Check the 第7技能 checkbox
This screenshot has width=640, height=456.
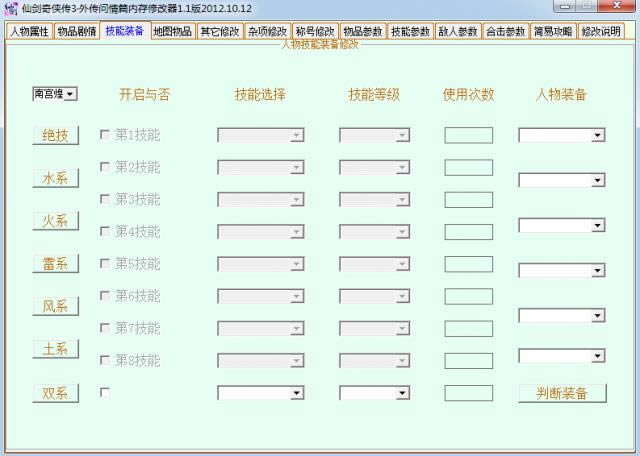click(x=105, y=327)
